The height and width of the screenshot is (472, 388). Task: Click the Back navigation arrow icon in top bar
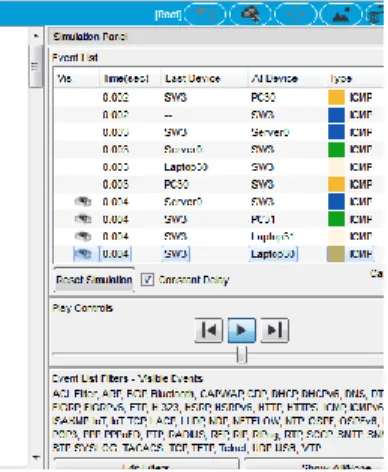point(205,14)
